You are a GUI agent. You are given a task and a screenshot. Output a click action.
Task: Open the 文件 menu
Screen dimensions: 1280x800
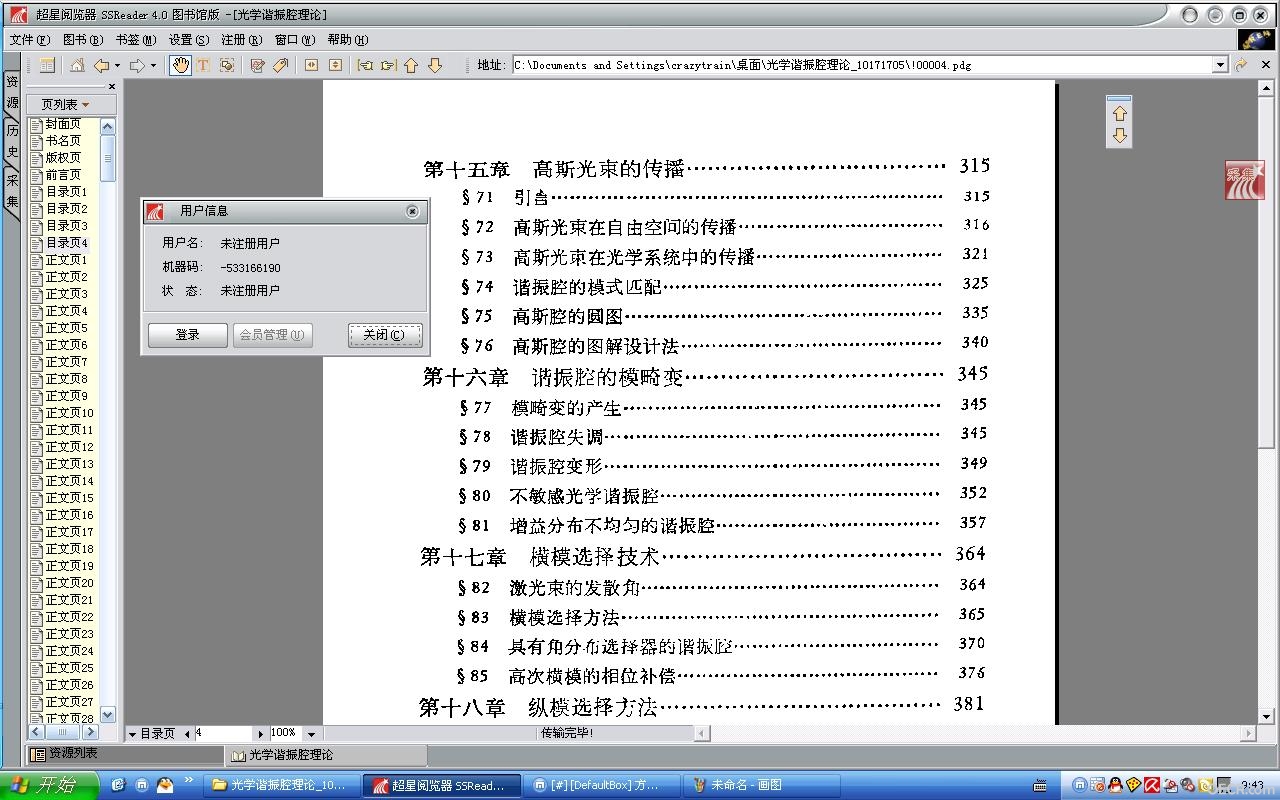pos(30,40)
